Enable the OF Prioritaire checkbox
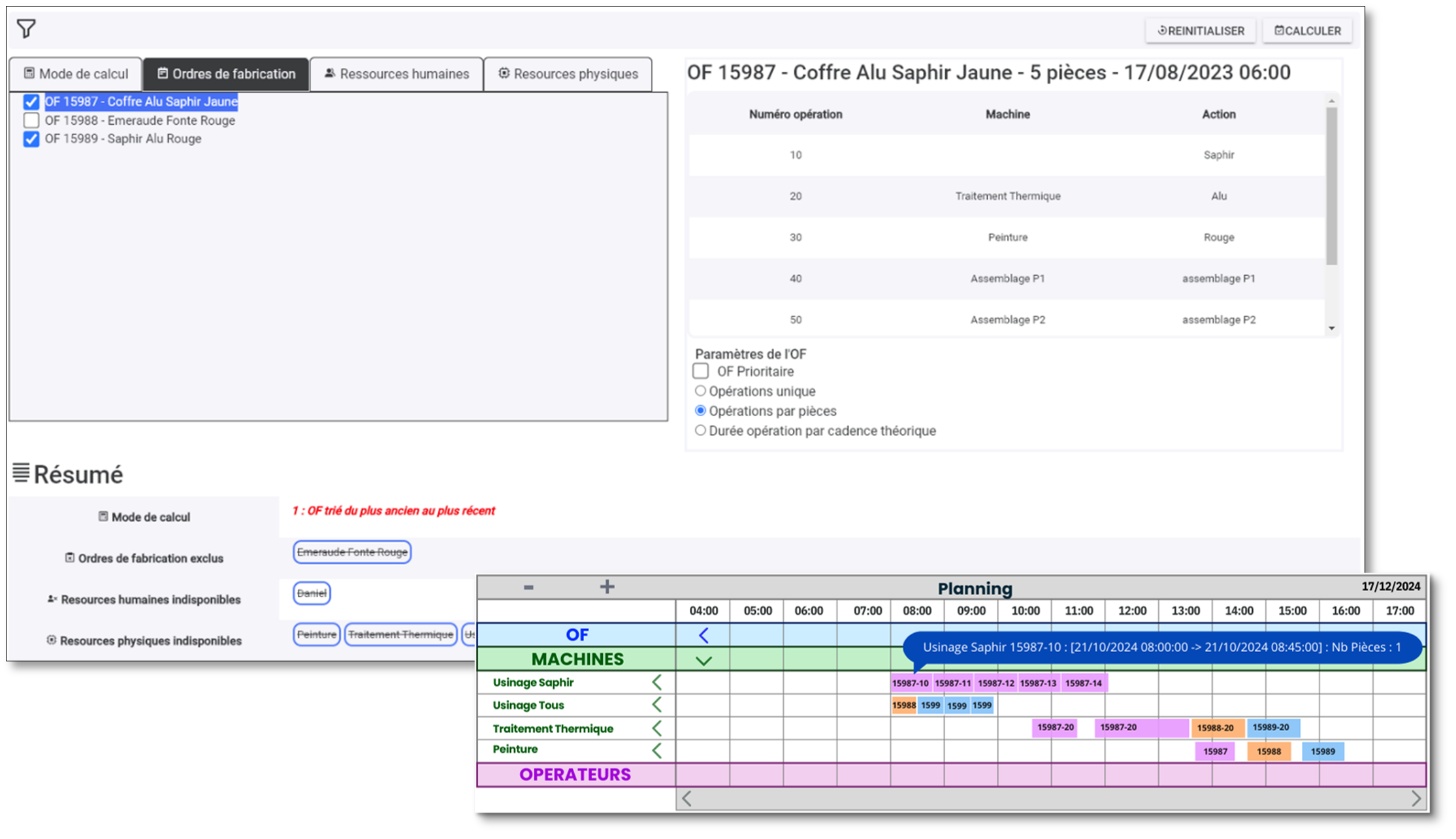Image resolution: width=1456 pixels, height=839 pixels. point(701,371)
